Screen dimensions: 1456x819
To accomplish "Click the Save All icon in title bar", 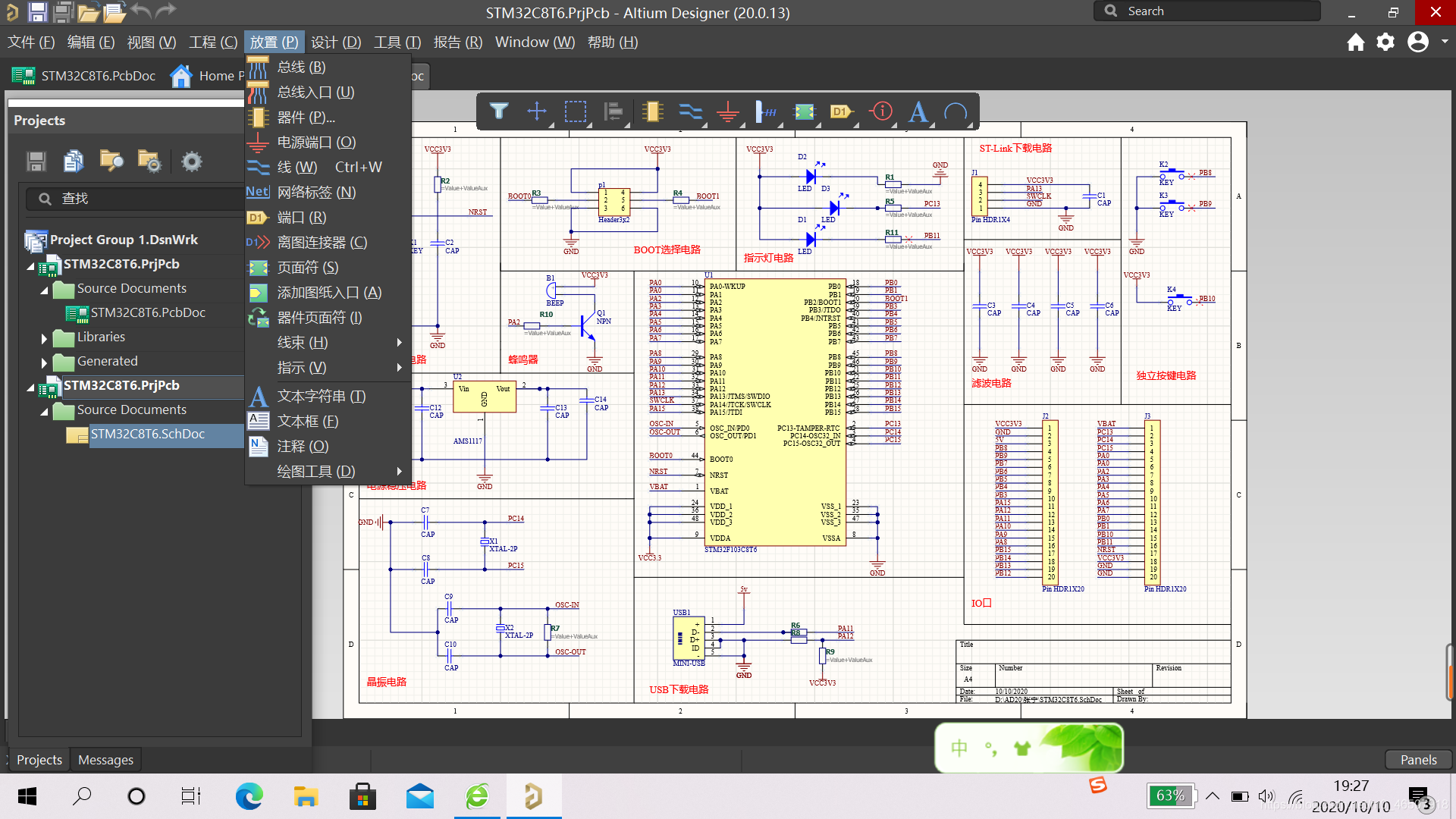I will coord(64,11).
